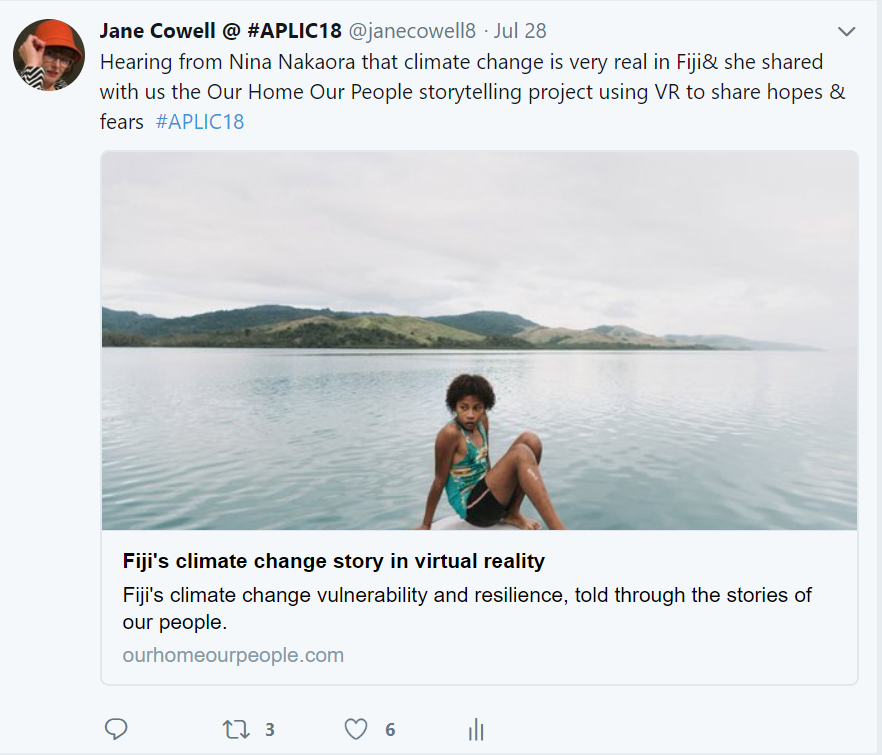
Task: View tweet activity bar chart icon
Action: pyautogui.click(x=476, y=729)
